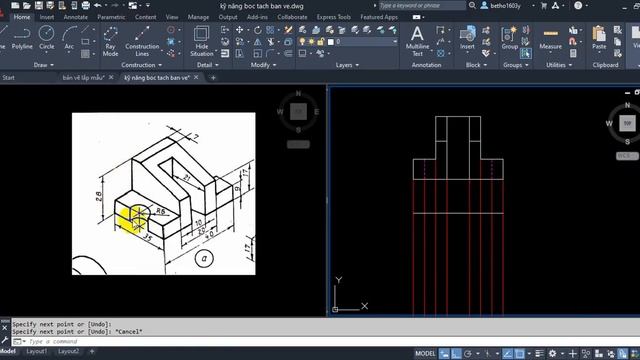Click the shopping cart icon
Image resolution: width=640 pixels, height=360 pixels.
[544, 6]
